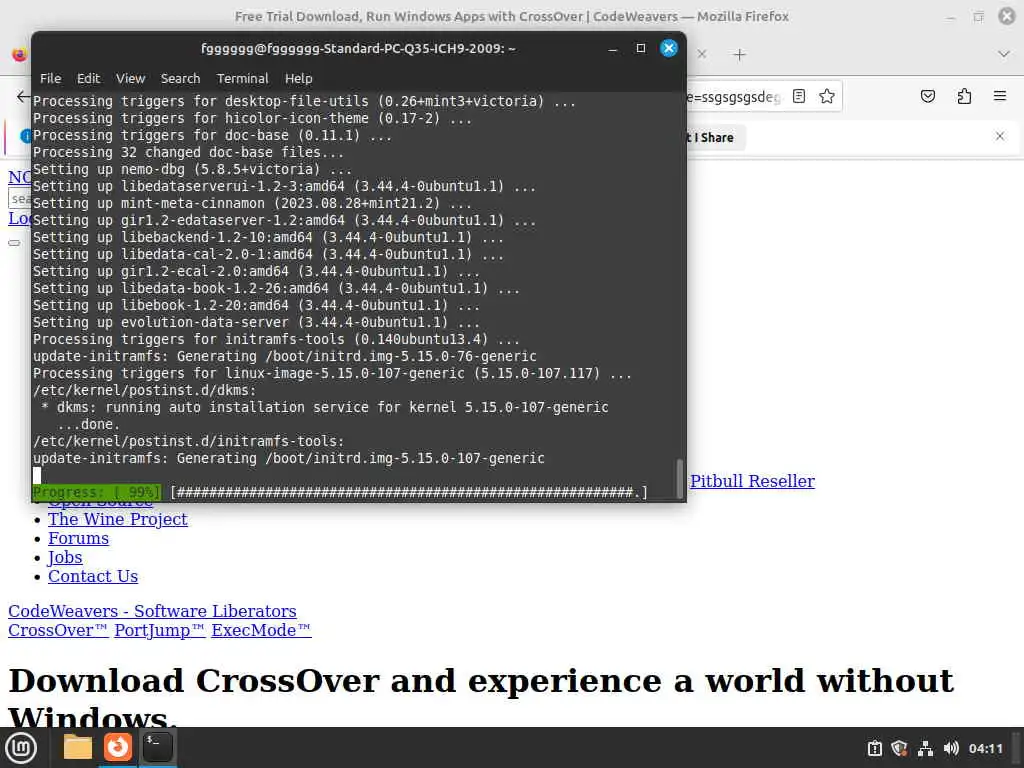This screenshot has height=768, width=1024.
Task: Open The Wine Project link
Action: tap(118, 519)
